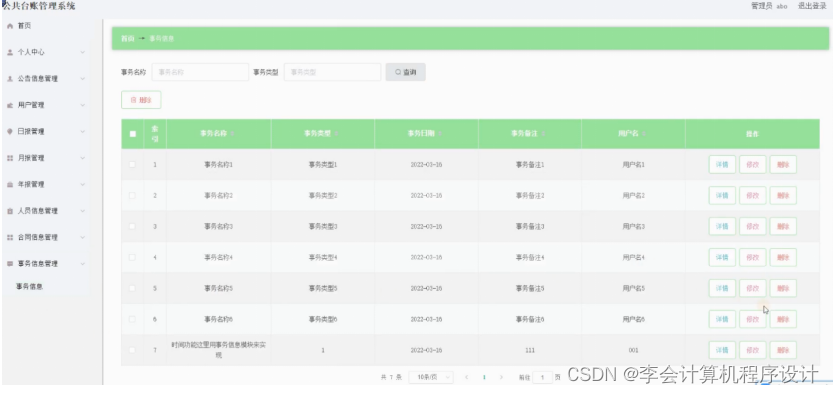Click 修改 for row index 7
Screen dimensions: 834x393
pyautogui.click(x=753, y=350)
